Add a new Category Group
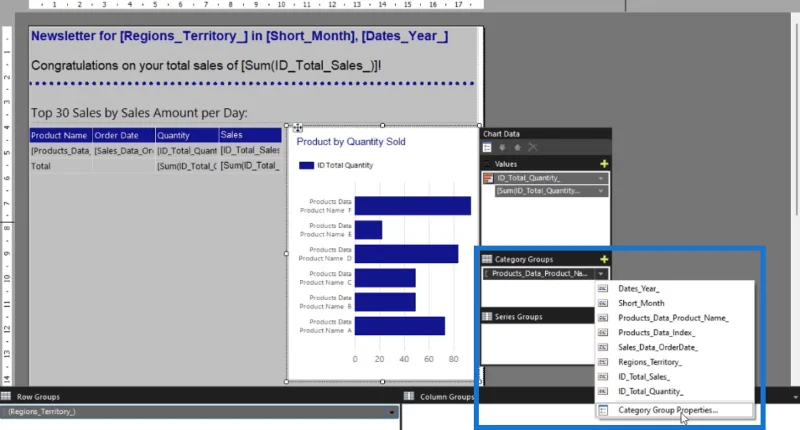Viewport: 800px width, 430px height. pyautogui.click(x=604, y=259)
